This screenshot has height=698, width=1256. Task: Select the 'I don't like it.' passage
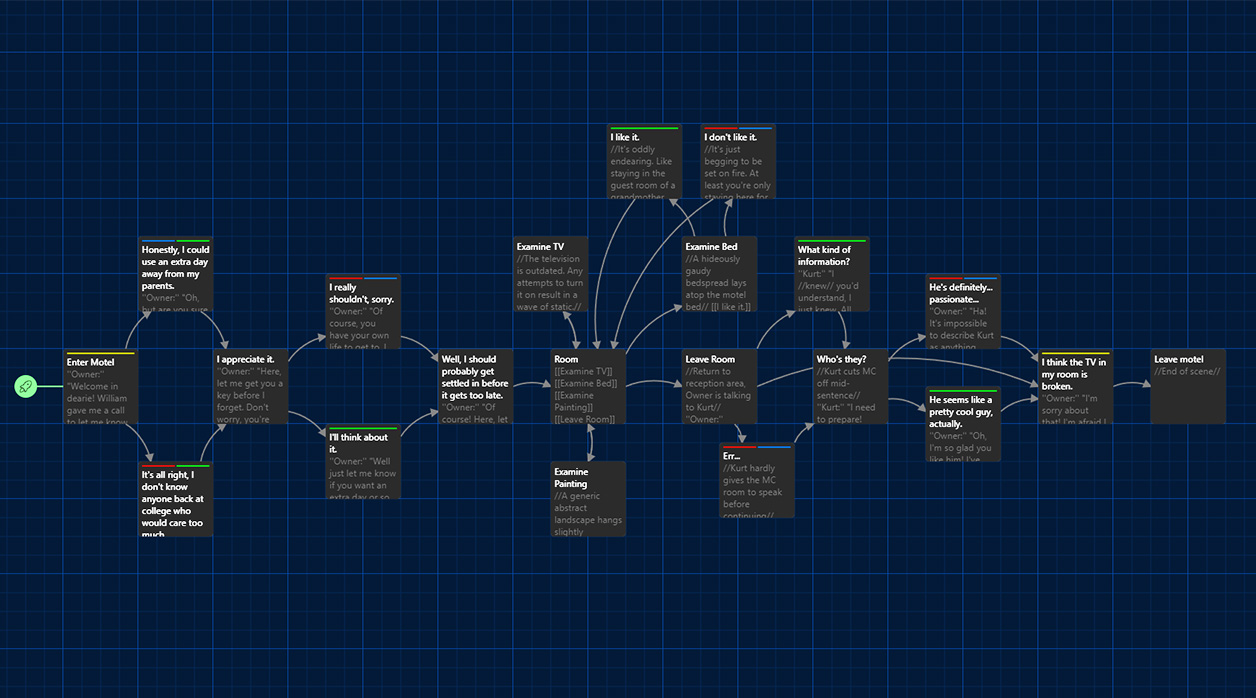(737, 163)
